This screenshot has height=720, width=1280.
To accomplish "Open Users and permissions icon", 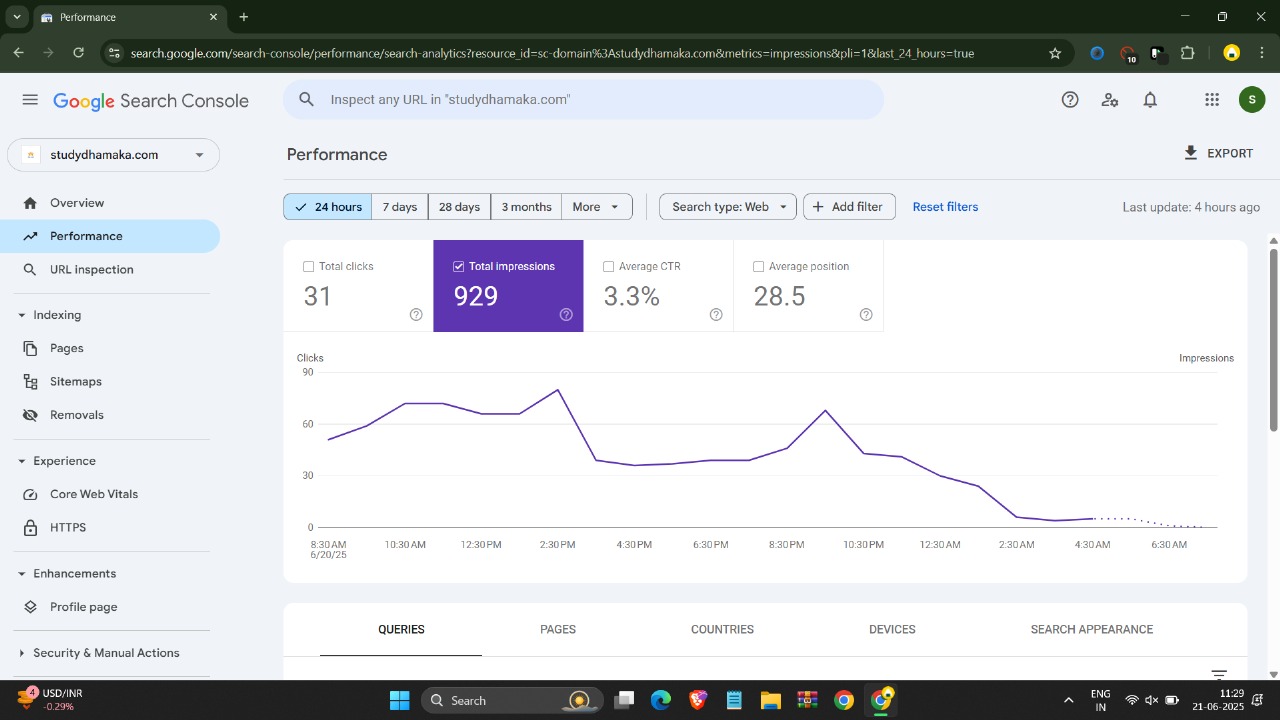I will click(1110, 100).
